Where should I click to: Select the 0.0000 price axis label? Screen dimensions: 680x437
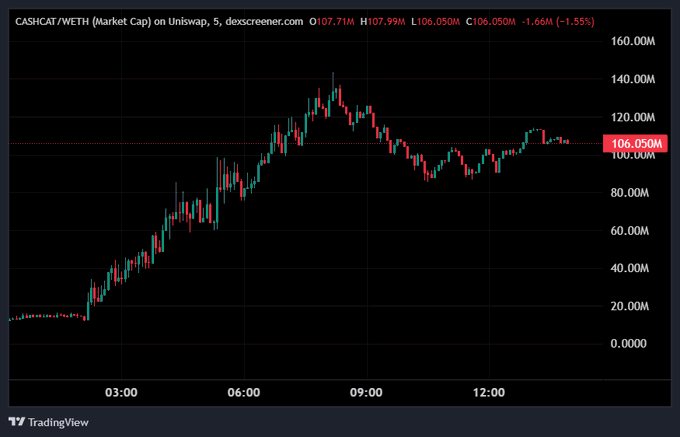(628, 344)
